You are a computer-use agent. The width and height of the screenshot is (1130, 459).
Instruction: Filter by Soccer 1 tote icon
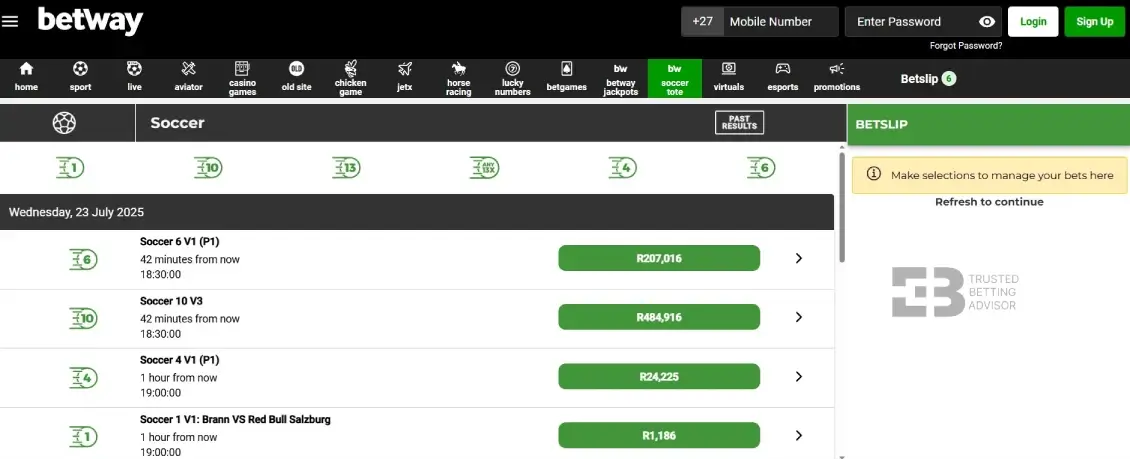(70, 168)
